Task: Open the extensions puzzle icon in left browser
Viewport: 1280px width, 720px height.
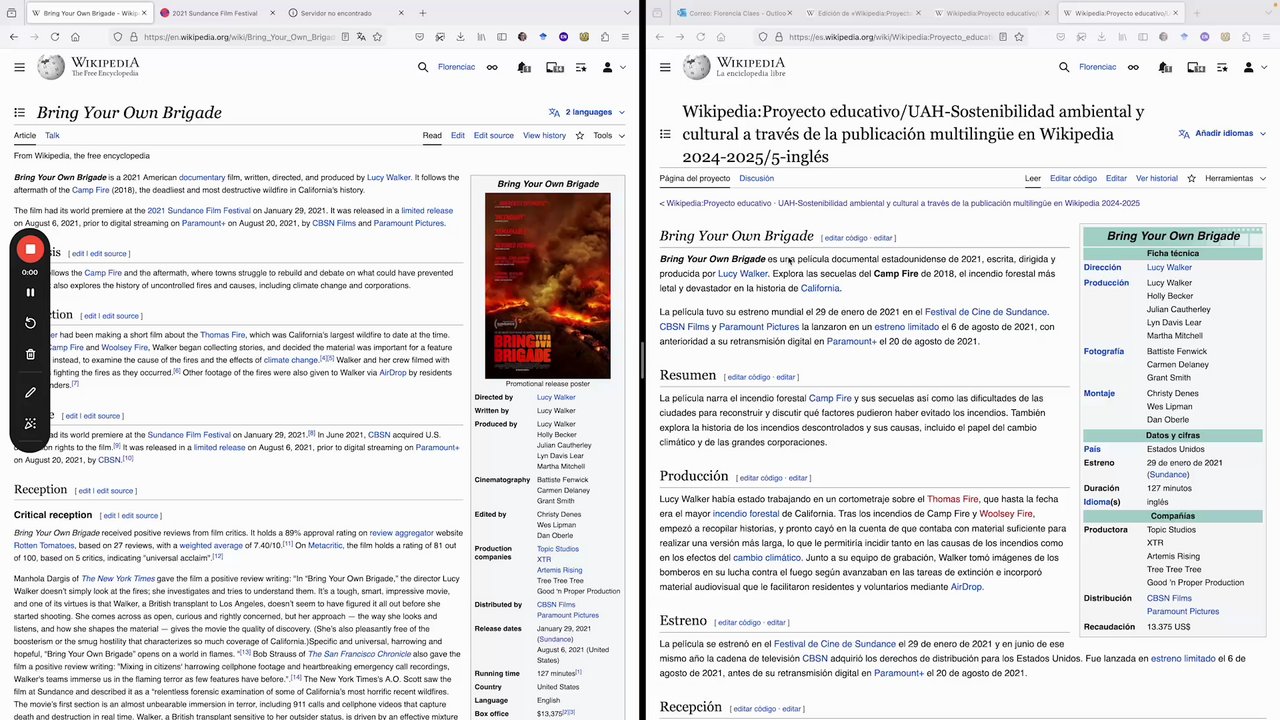Action: pos(606,37)
